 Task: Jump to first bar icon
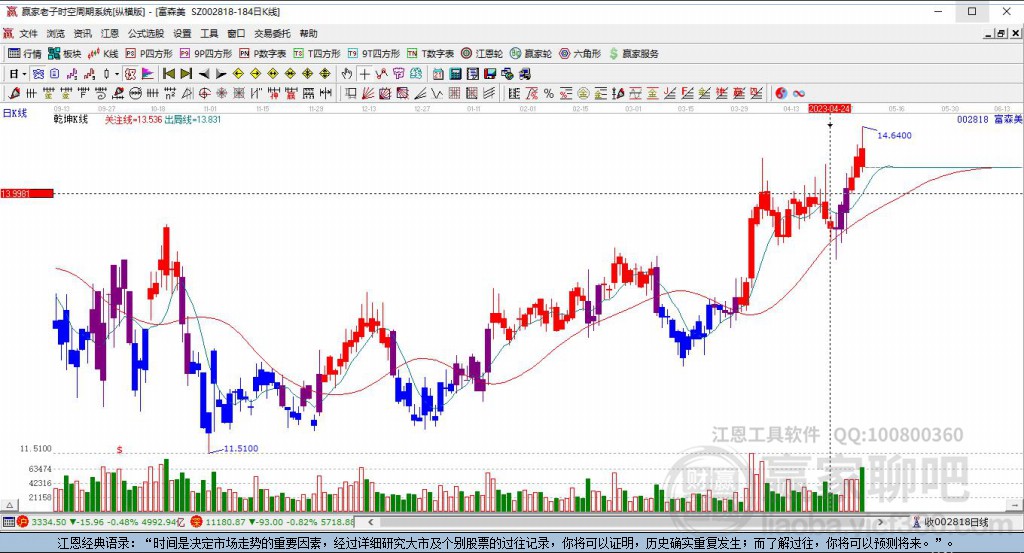click(168, 74)
